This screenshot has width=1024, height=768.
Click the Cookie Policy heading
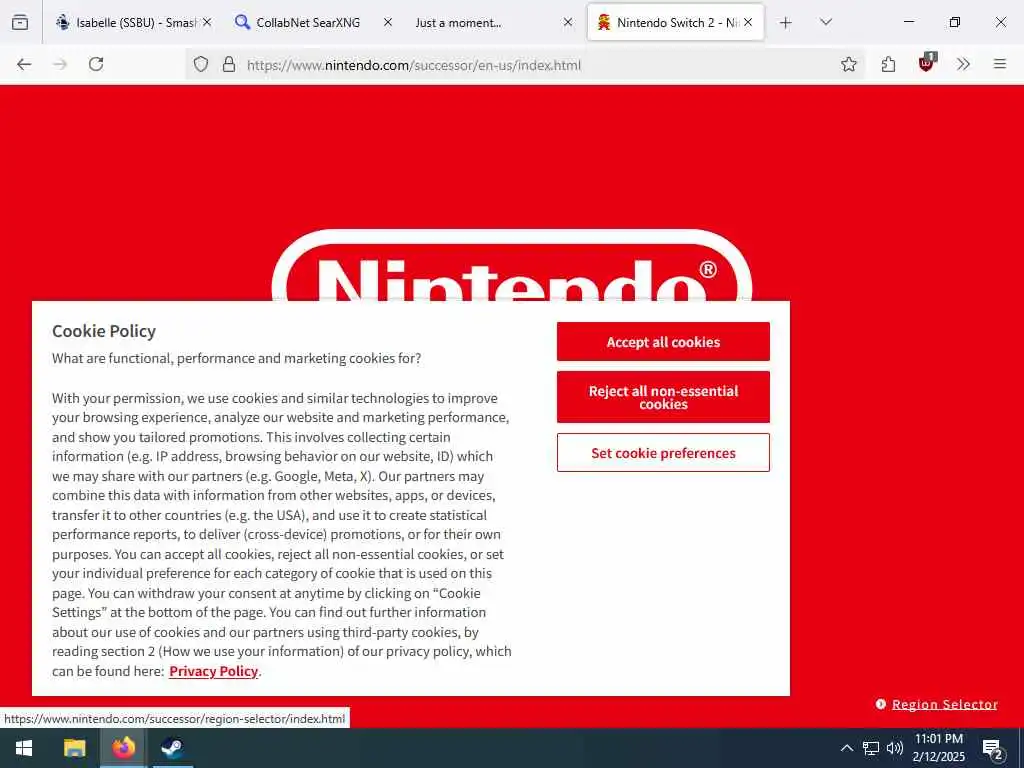[104, 331]
